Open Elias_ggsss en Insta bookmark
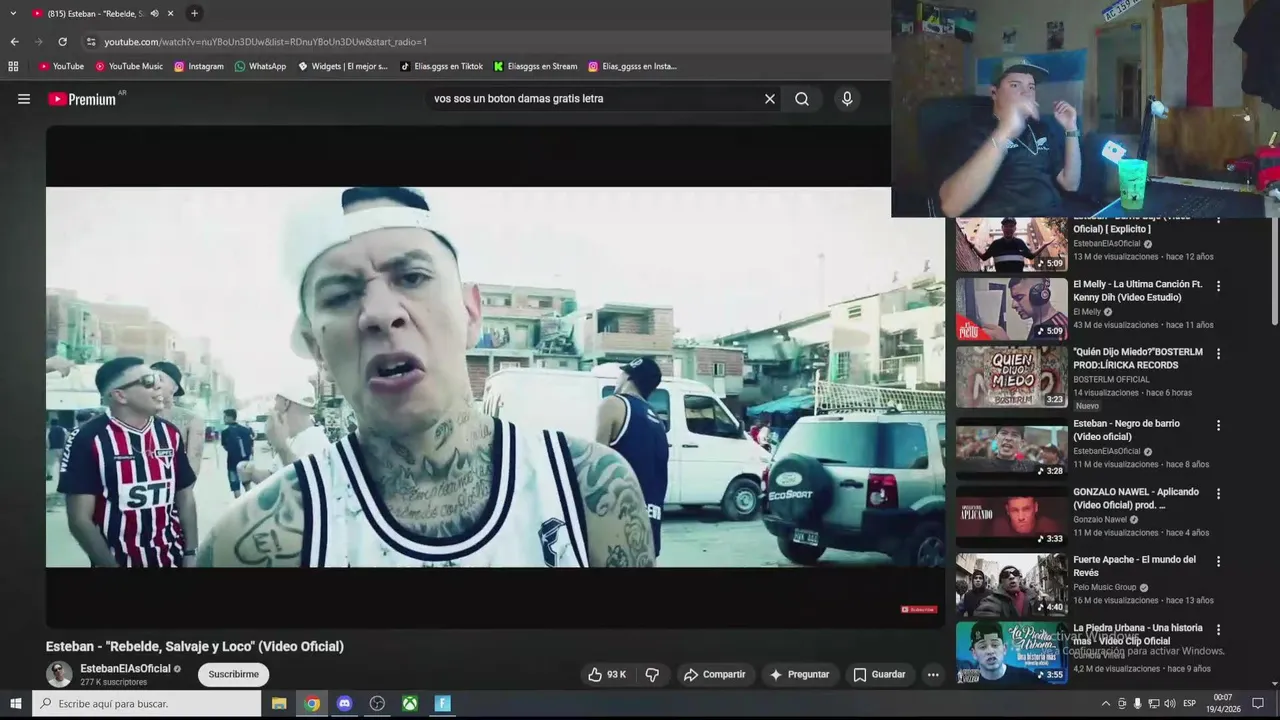Viewport: 1280px width, 720px height. pos(632,66)
